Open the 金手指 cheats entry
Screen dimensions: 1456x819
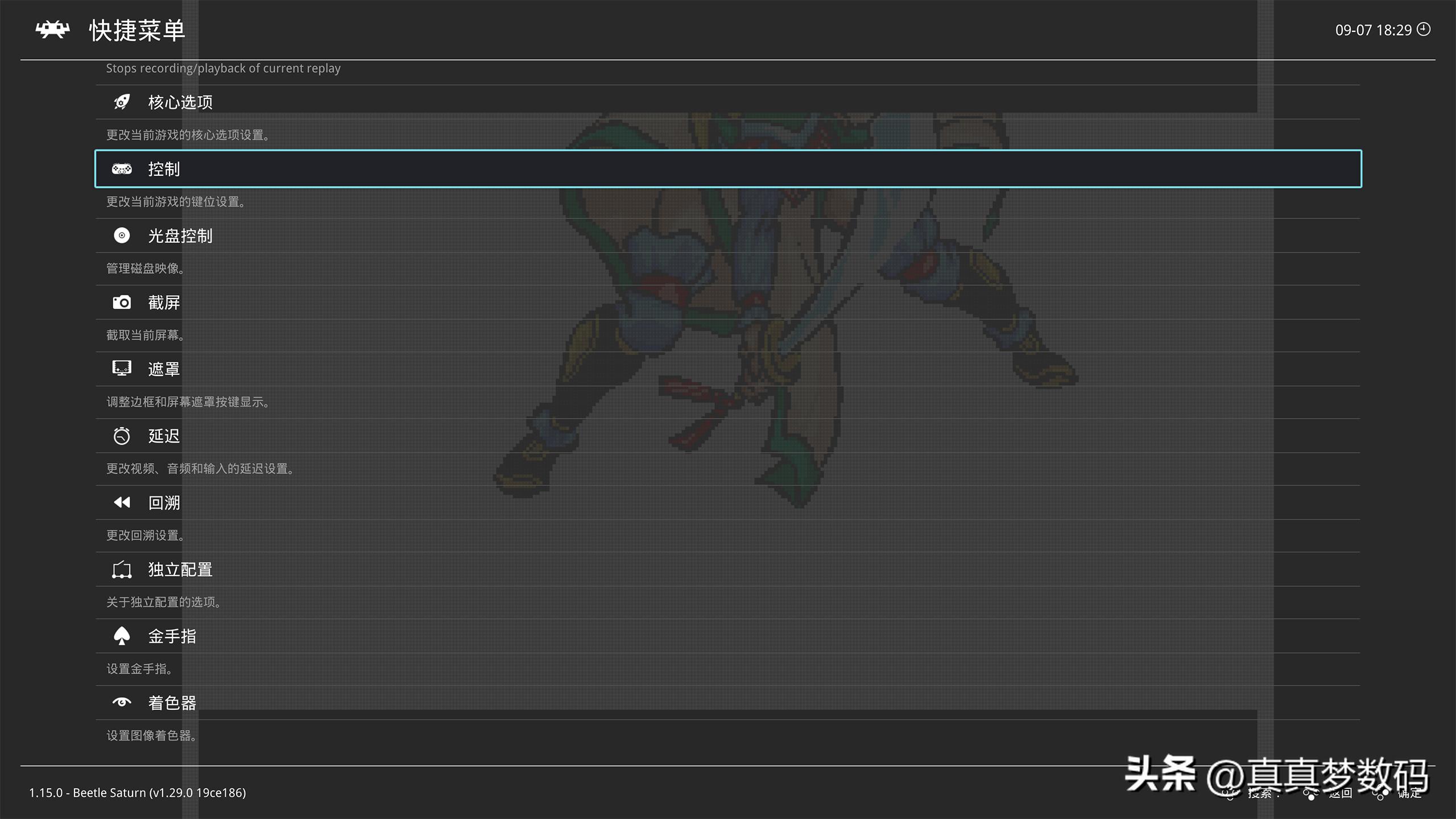coord(172,636)
